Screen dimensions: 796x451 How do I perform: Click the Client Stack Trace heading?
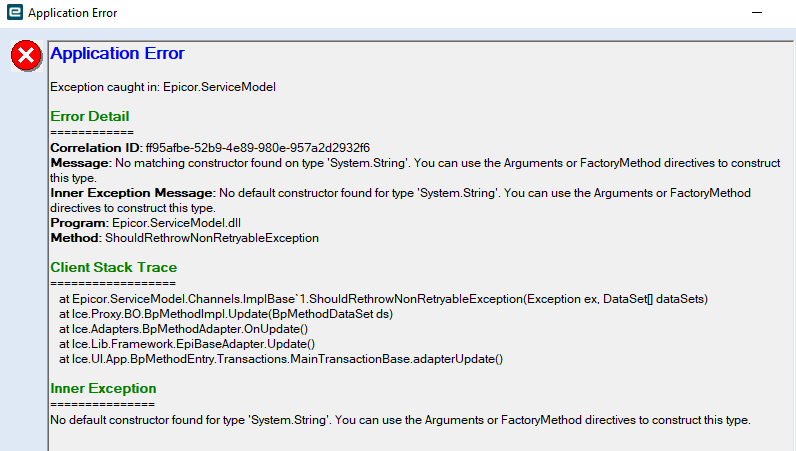pyautogui.click(x=114, y=267)
